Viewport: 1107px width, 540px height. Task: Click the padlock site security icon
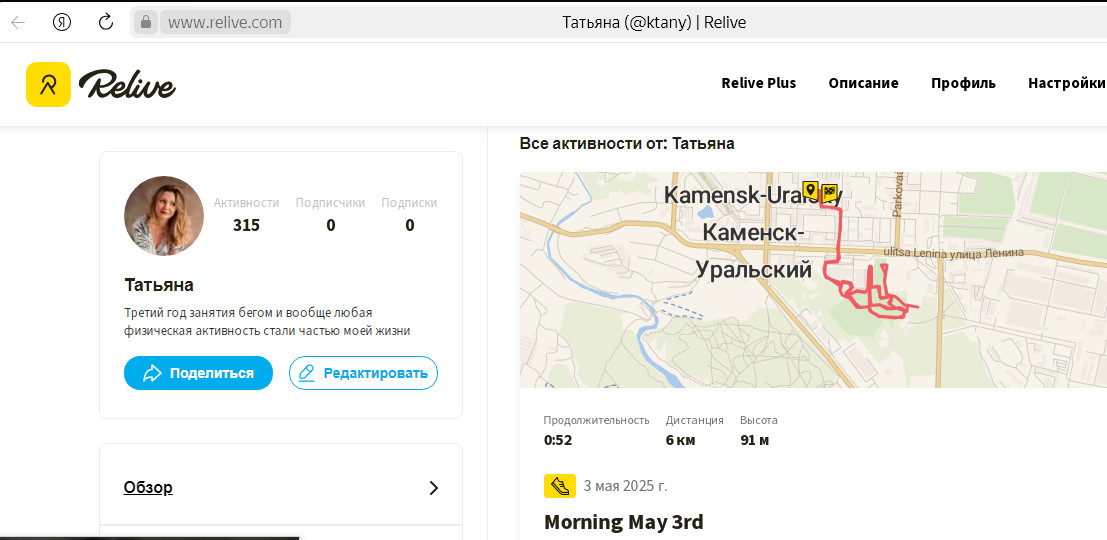(146, 23)
